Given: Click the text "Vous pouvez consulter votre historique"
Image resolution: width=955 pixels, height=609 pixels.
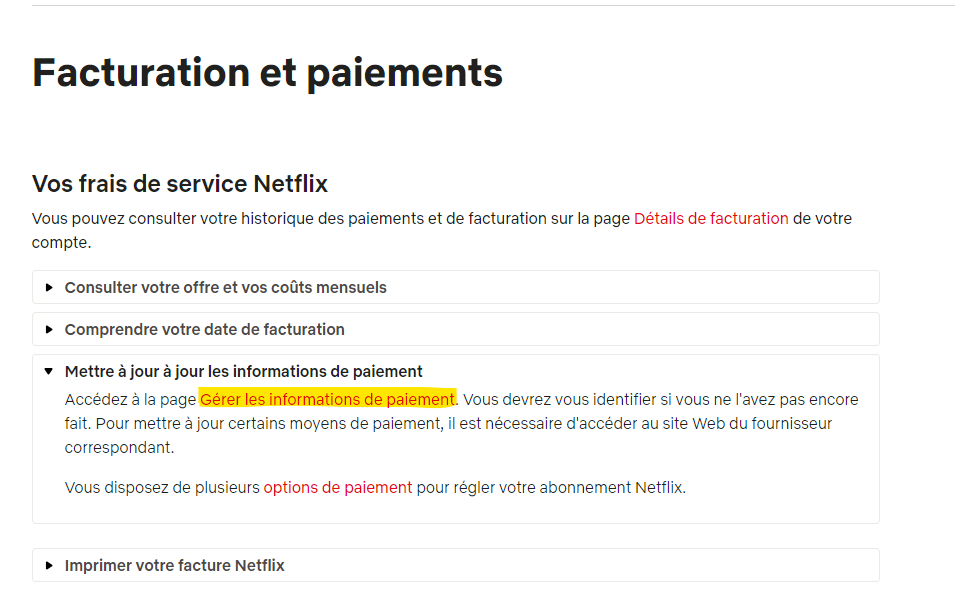Looking at the screenshot, I should coord(170,218).
